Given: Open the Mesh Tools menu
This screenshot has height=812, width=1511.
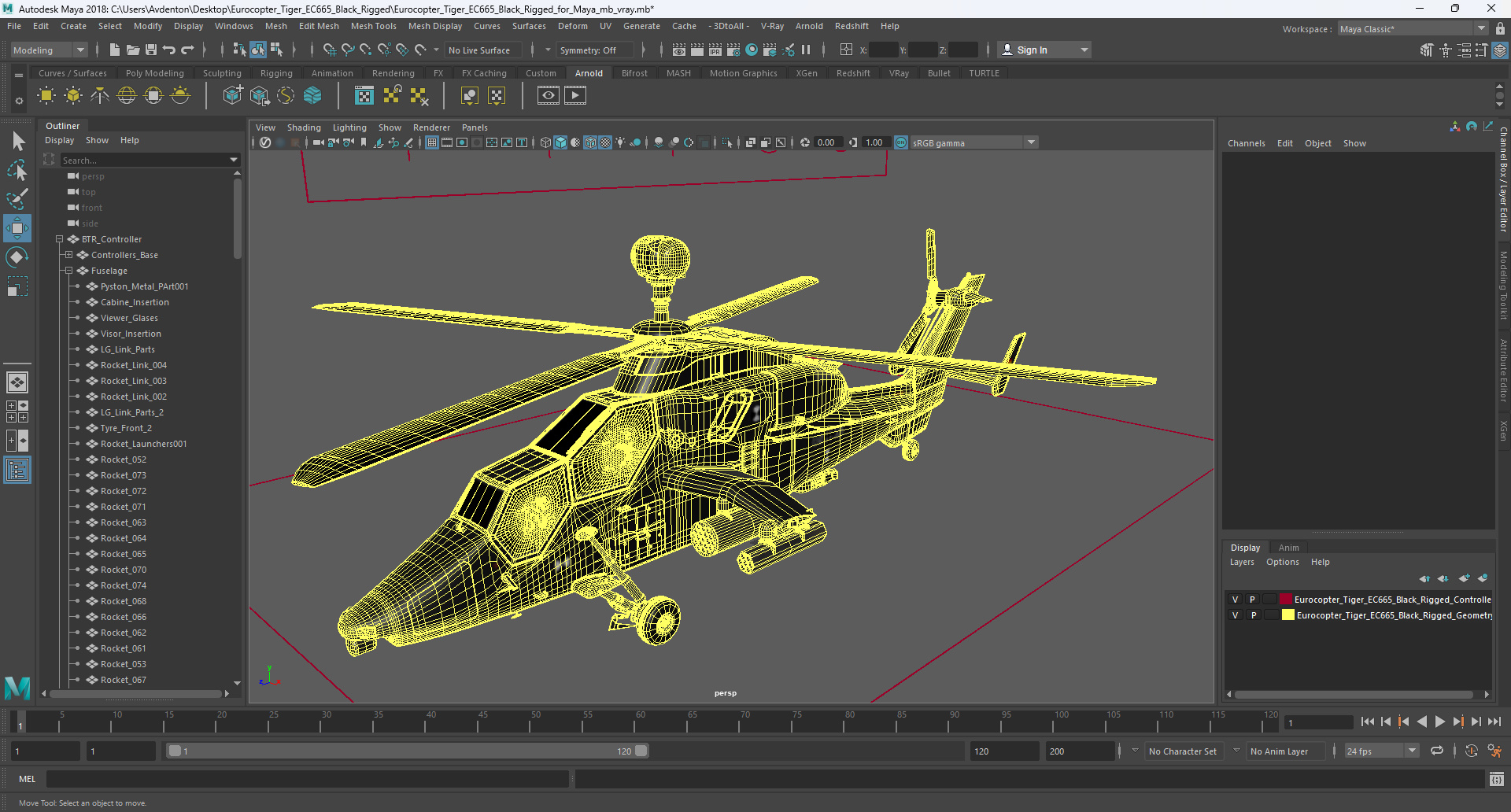Looking at the screenshot, I should [373, 26].
